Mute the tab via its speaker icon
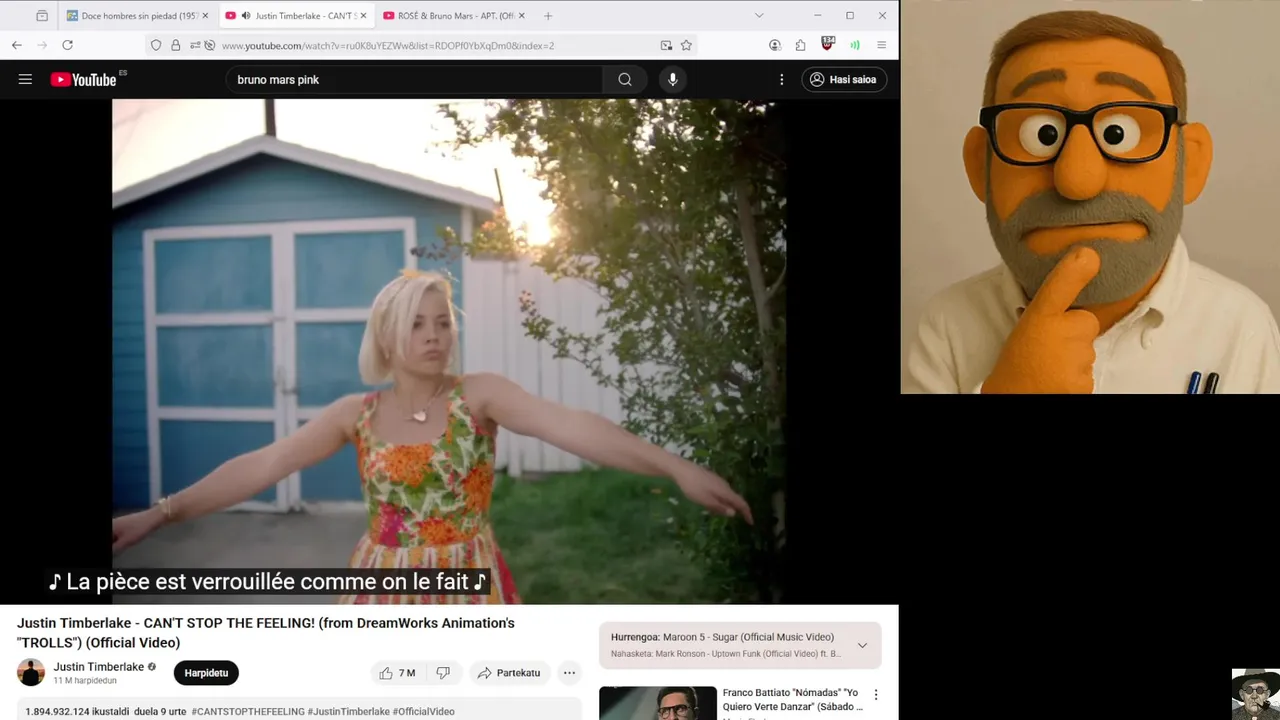 pos(246,16)
